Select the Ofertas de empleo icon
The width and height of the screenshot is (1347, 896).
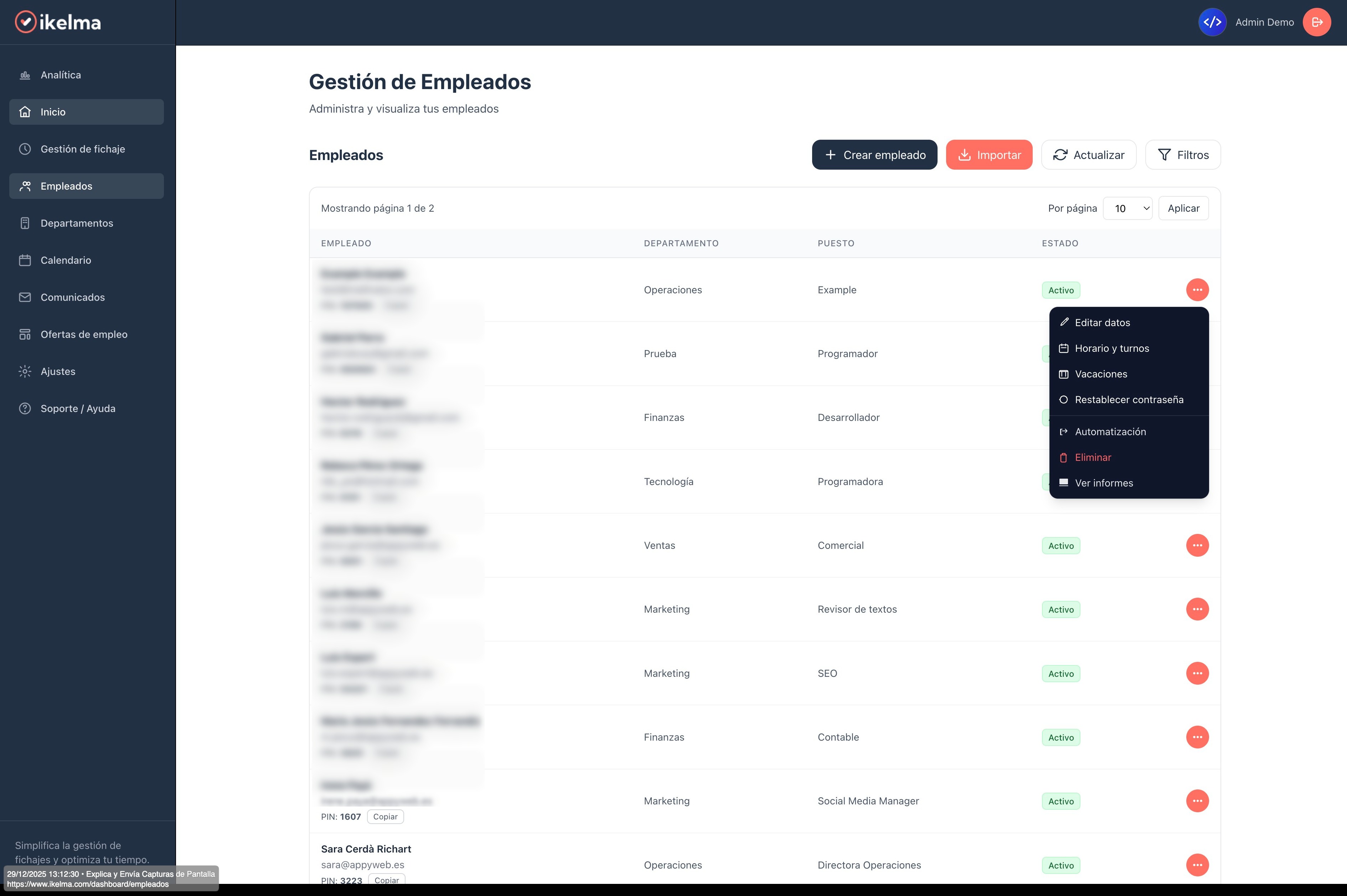click(25, 334)
